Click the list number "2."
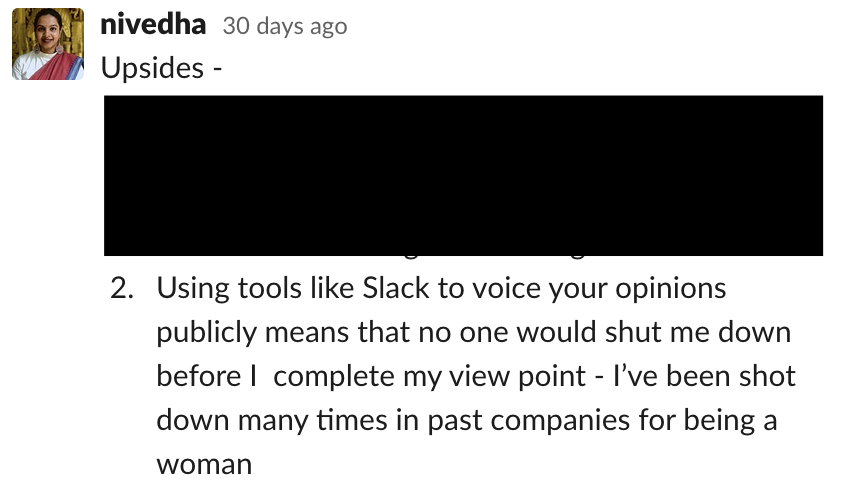The height and width of the screenshot is (486, 848). click(x=123, y=289)
